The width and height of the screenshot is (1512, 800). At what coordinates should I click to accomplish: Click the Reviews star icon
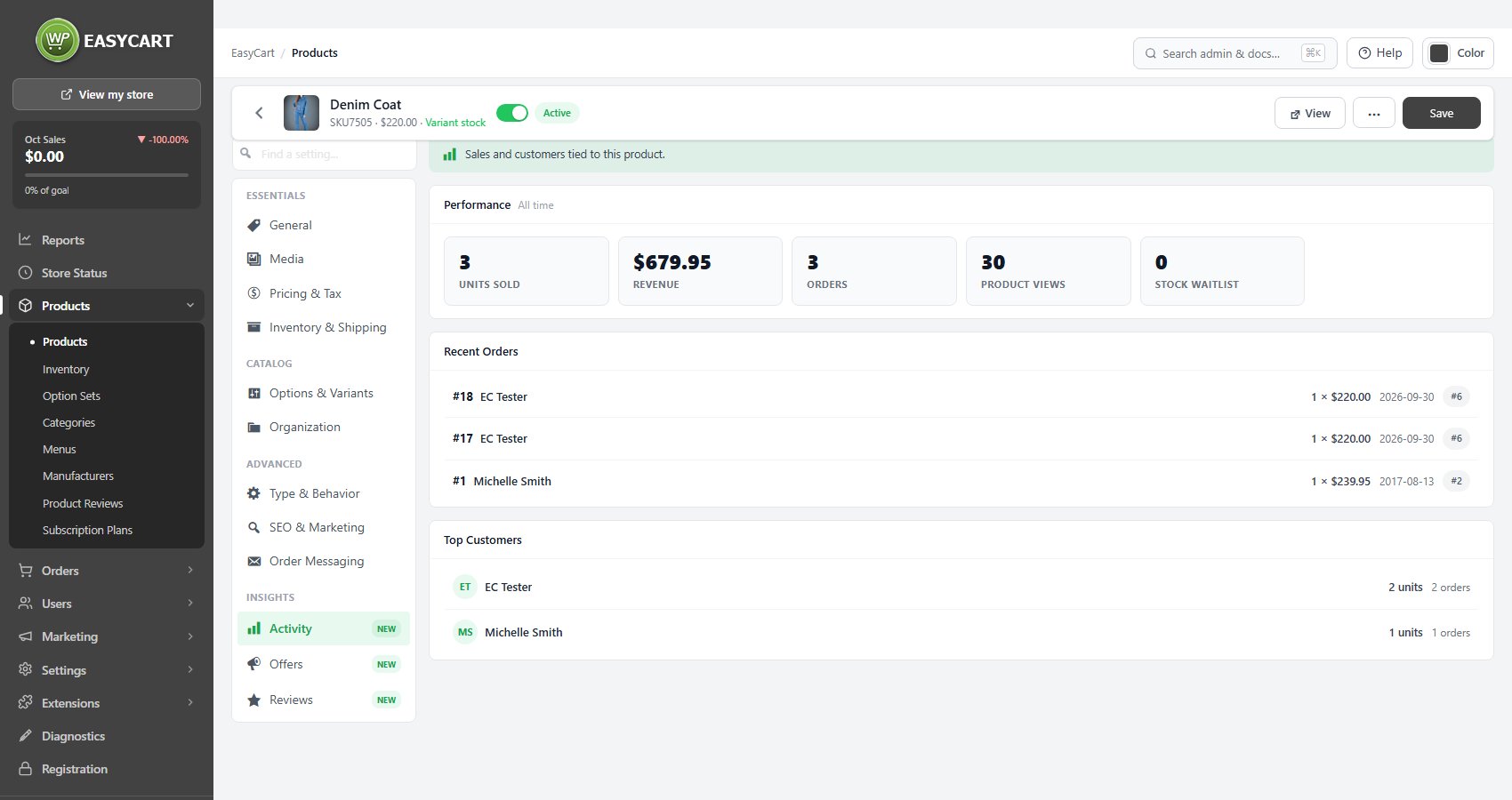coord(253,700)
